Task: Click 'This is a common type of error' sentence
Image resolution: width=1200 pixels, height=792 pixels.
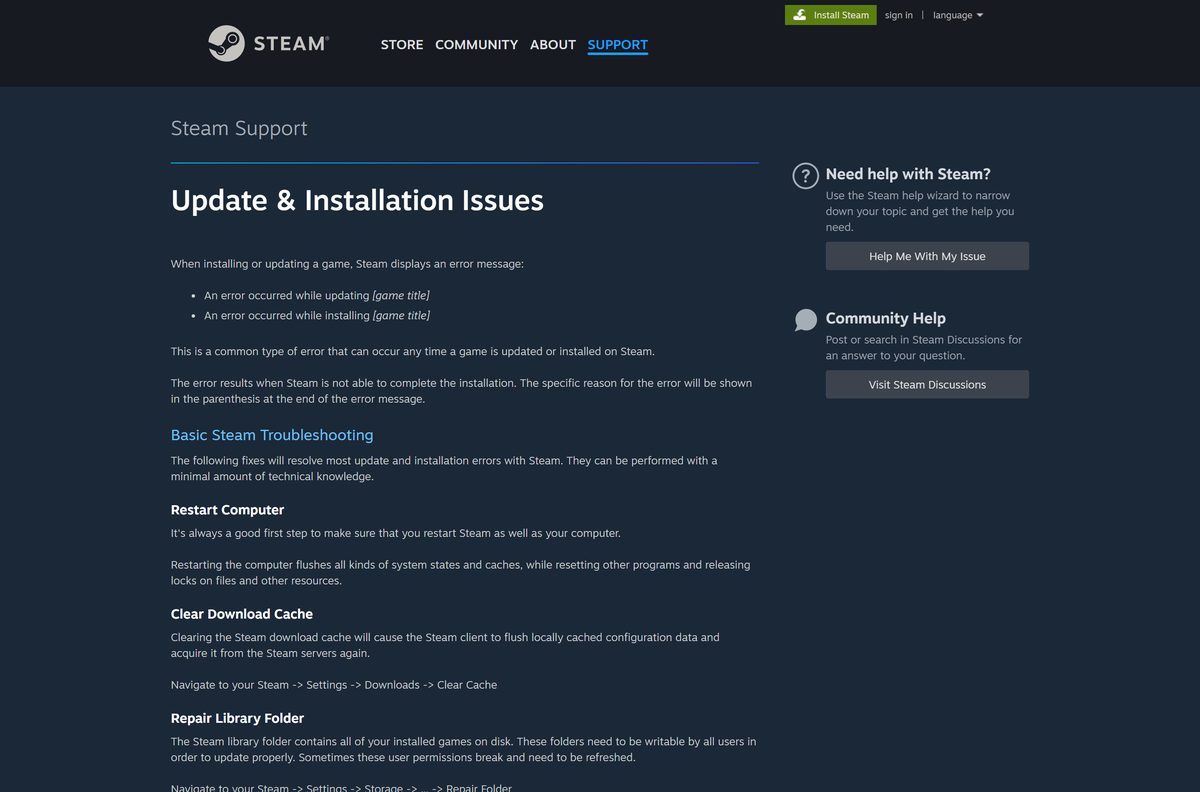Action: [413, 352]
